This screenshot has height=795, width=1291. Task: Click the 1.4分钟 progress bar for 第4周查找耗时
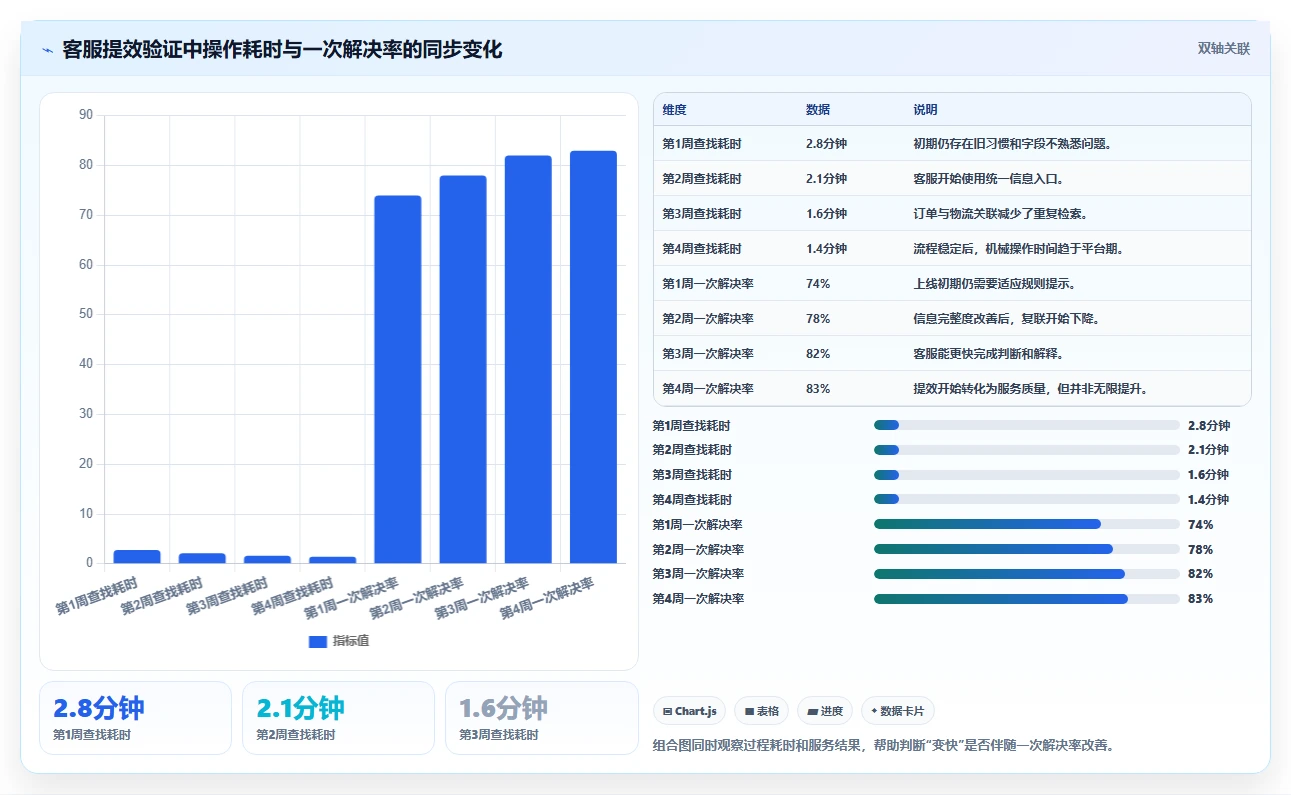1027,499
